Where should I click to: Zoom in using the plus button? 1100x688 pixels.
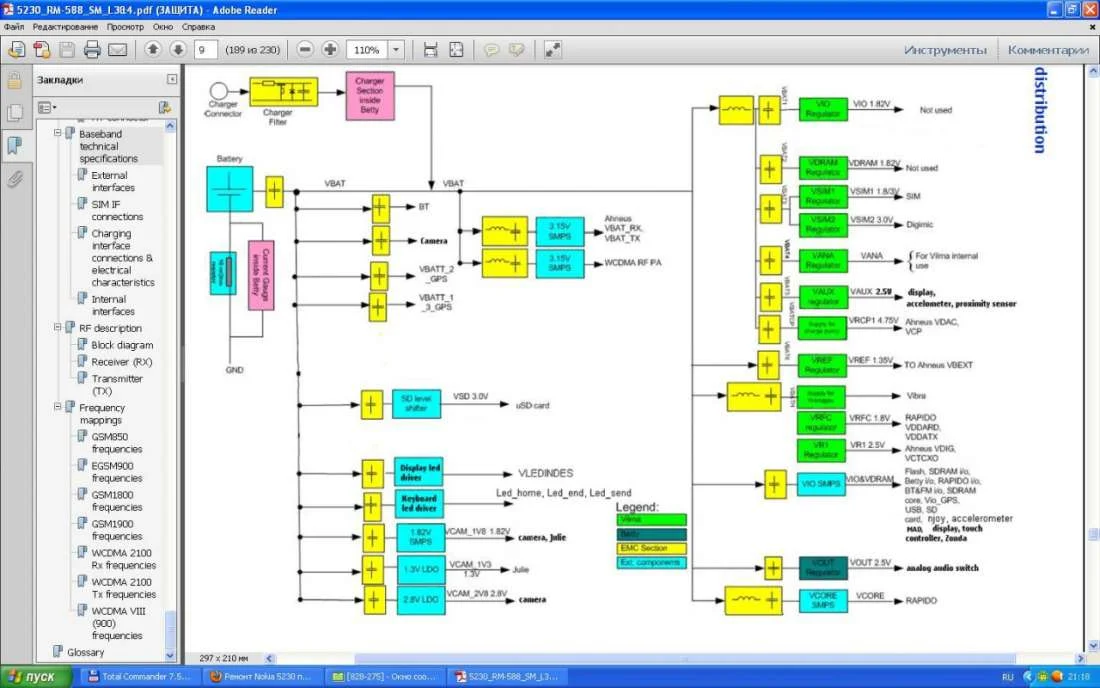click(330, 50)
